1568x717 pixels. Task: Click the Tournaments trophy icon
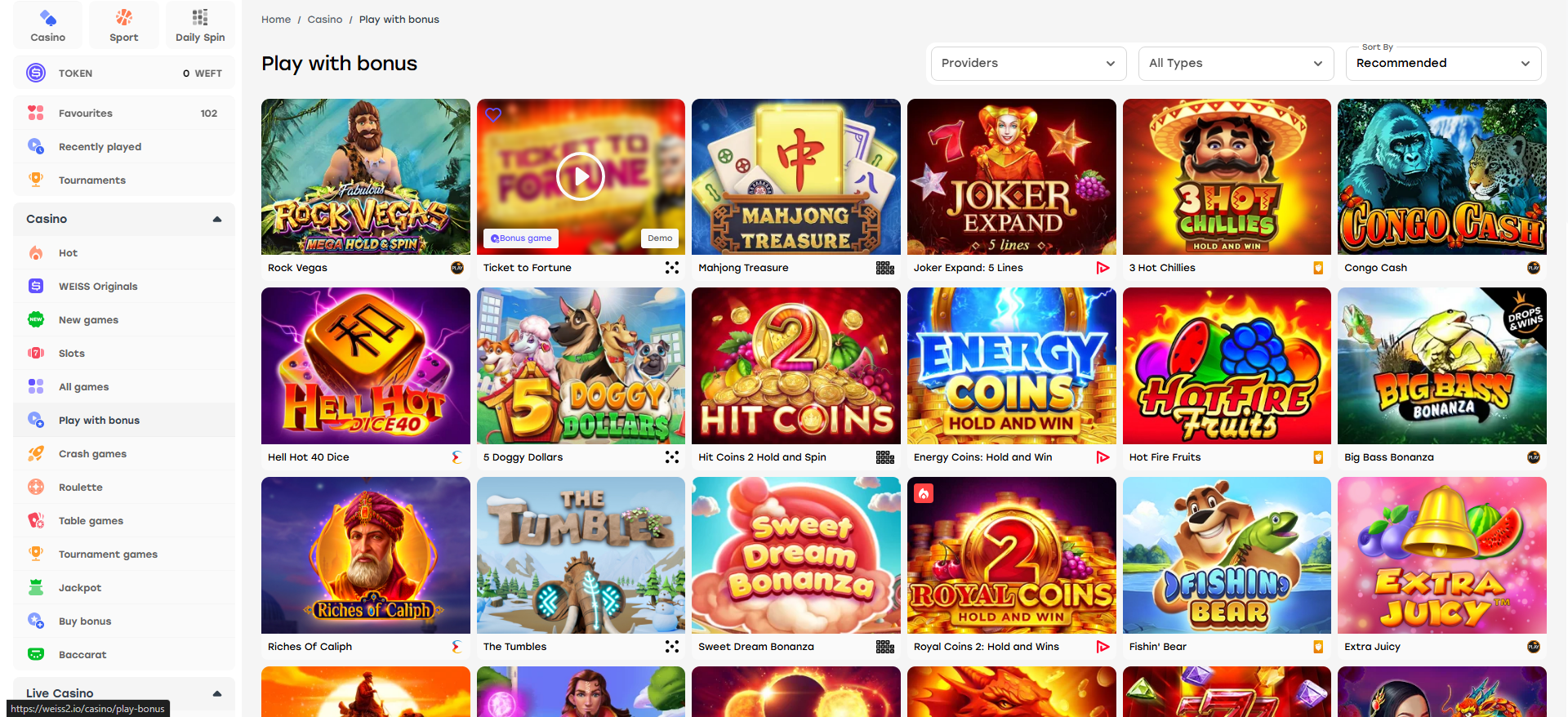tap(36, 180)
